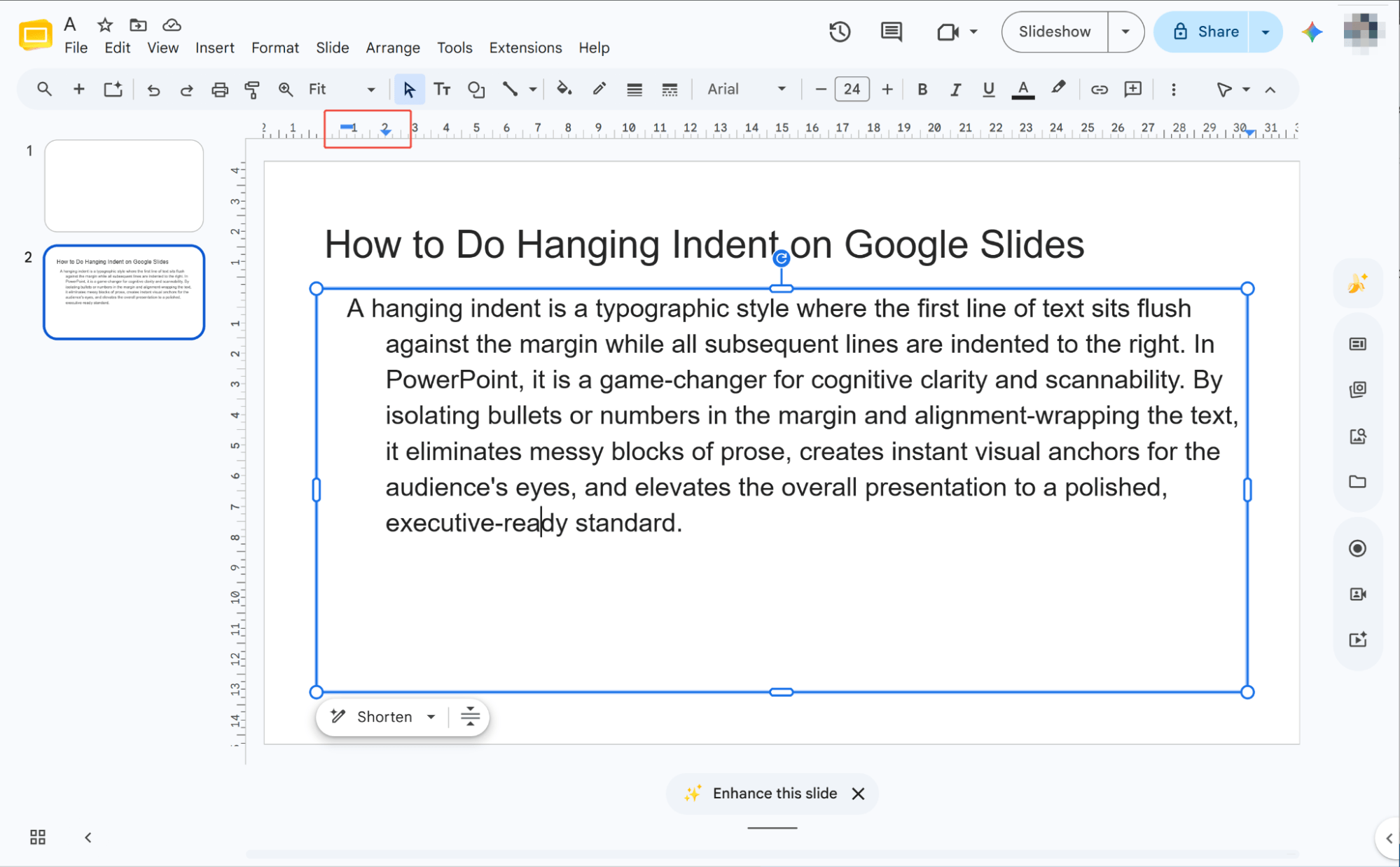Collapse the toolbar menus with caret

pos(1270,90)
